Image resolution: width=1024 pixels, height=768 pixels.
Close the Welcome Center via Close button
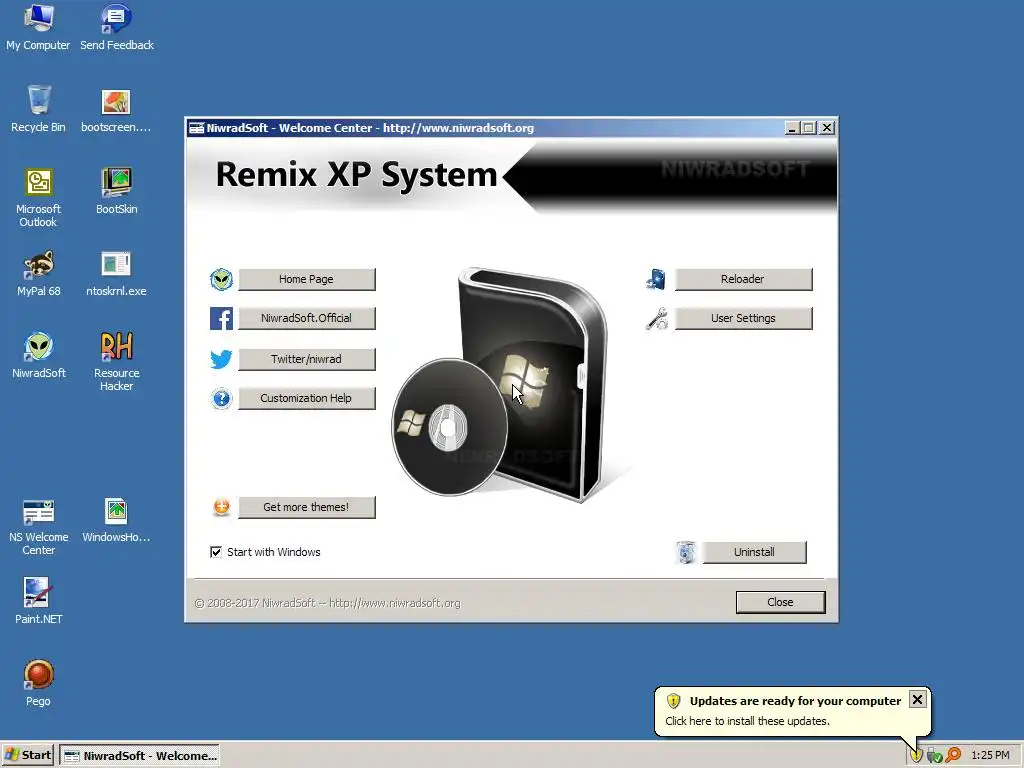[780, 602]
